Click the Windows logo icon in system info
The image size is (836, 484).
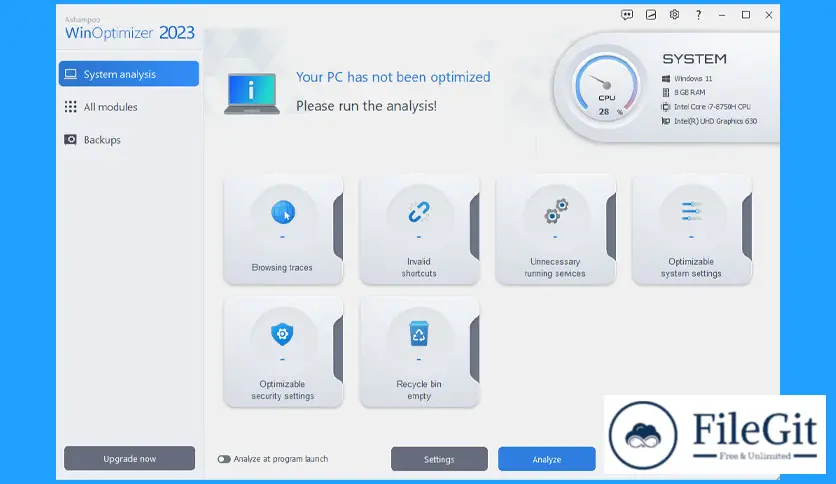pos(665,78)
